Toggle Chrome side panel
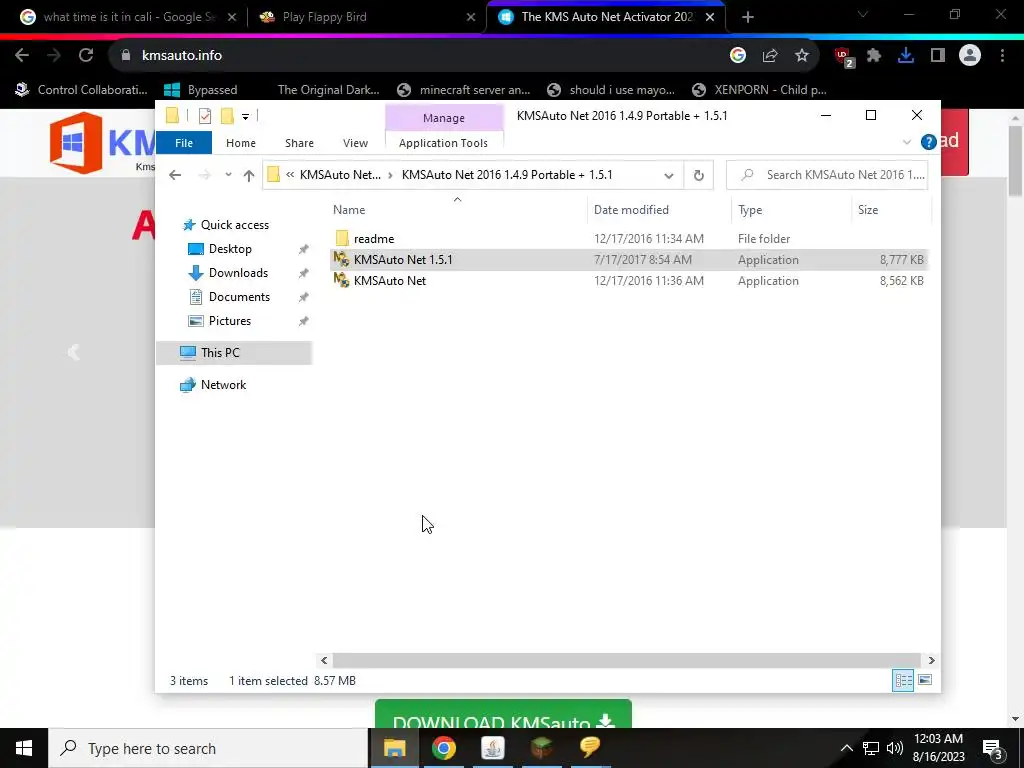The image size is (1024, 768). pos(938,56)
